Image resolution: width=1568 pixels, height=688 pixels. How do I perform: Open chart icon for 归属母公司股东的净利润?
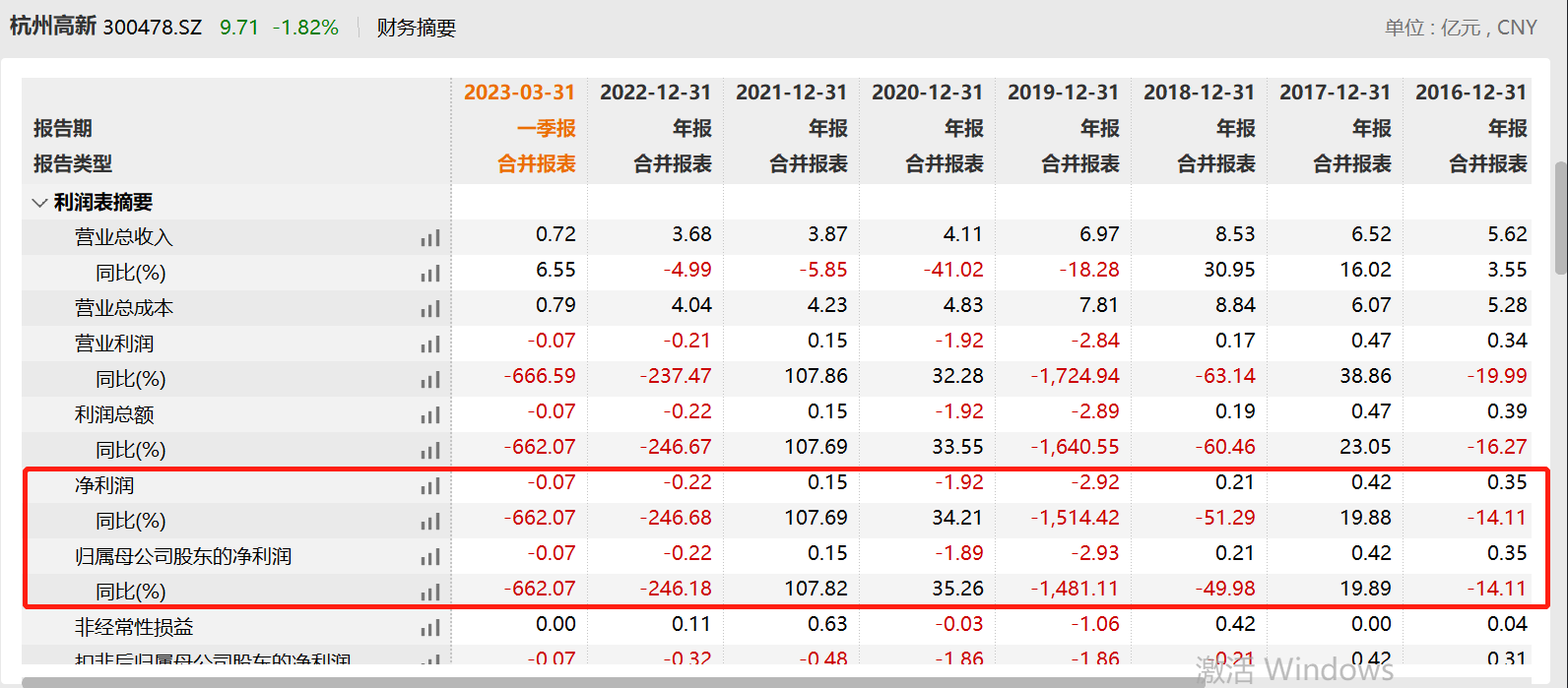(x=430, y=557)
